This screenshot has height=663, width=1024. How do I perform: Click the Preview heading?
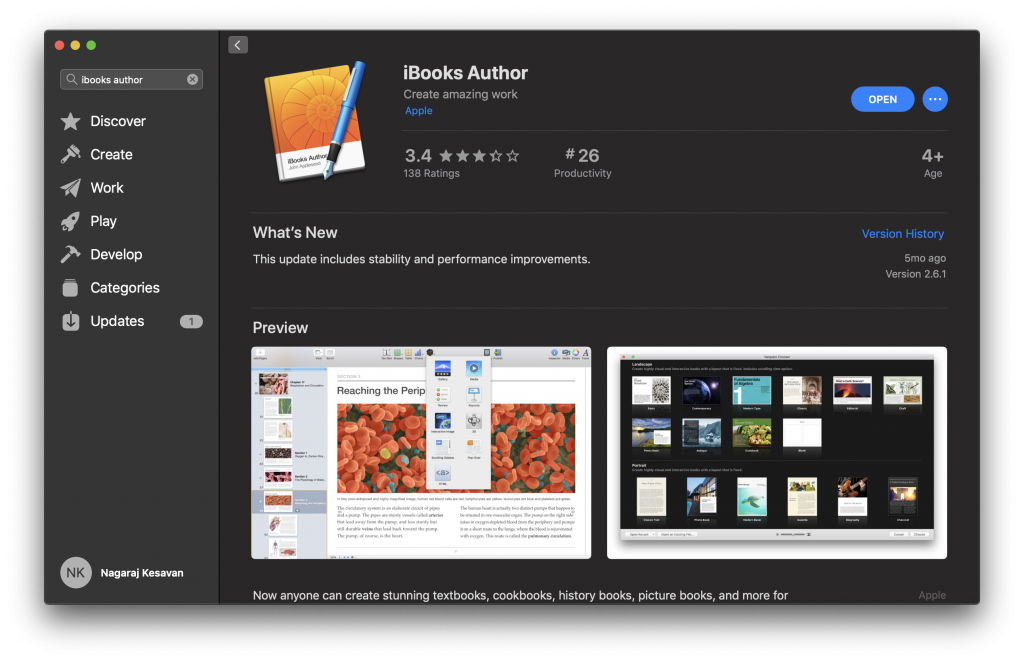[x=280, y=328]
